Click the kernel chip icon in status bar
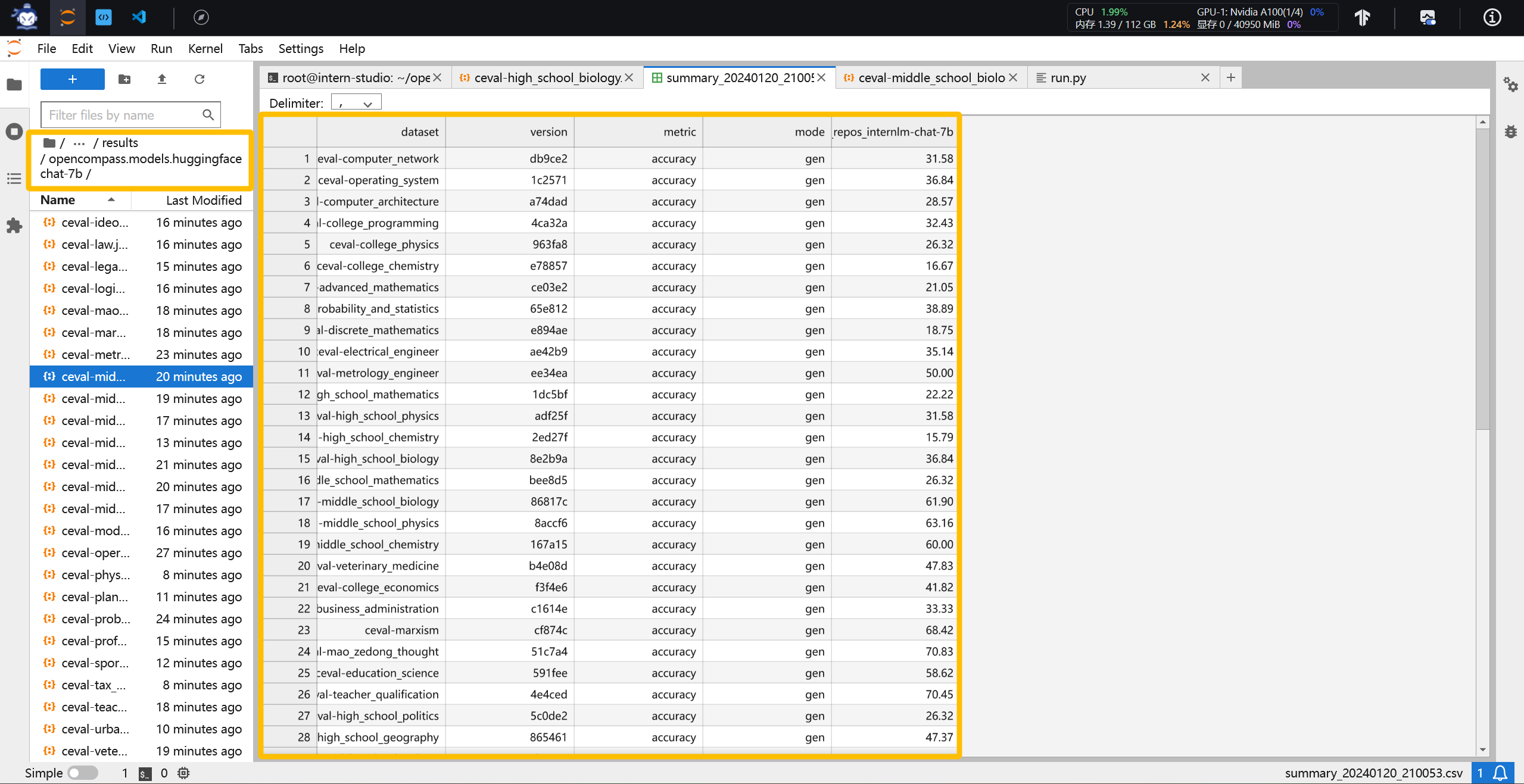The height and width of the screenshot is (784, 1524). 183,773
